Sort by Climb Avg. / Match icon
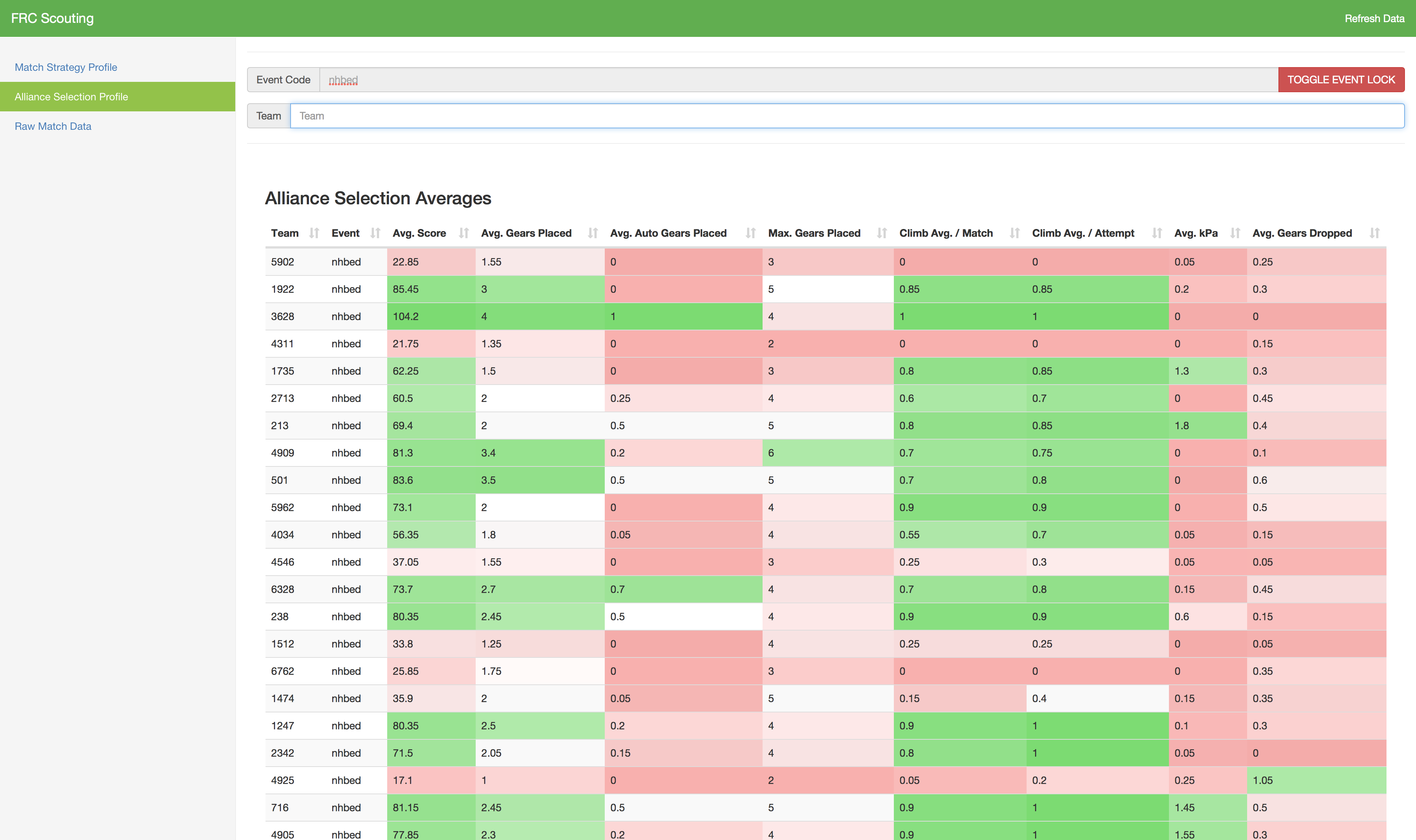Screen dimensions: 1416x840 point(1014,233)
